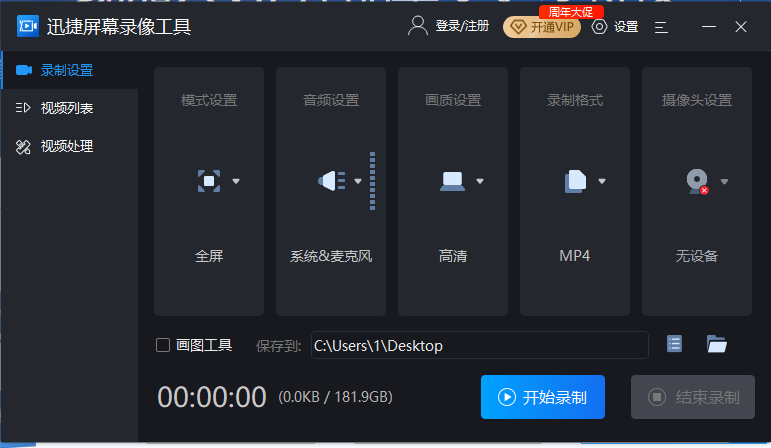Click the save path field C:\Users\1\Desktop

coord(479,345)
